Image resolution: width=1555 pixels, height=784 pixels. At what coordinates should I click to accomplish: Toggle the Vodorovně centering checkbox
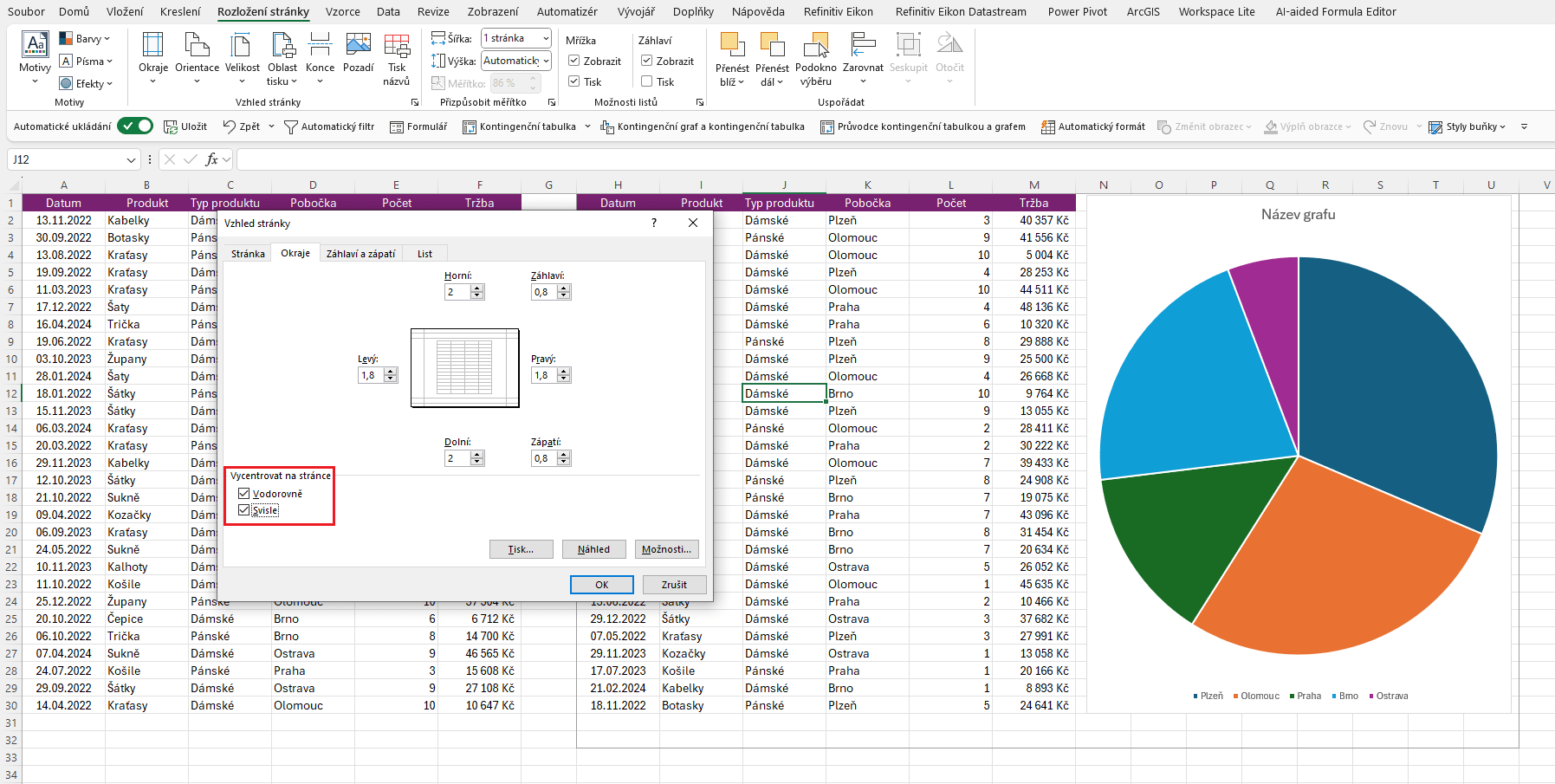coord(243,494)
